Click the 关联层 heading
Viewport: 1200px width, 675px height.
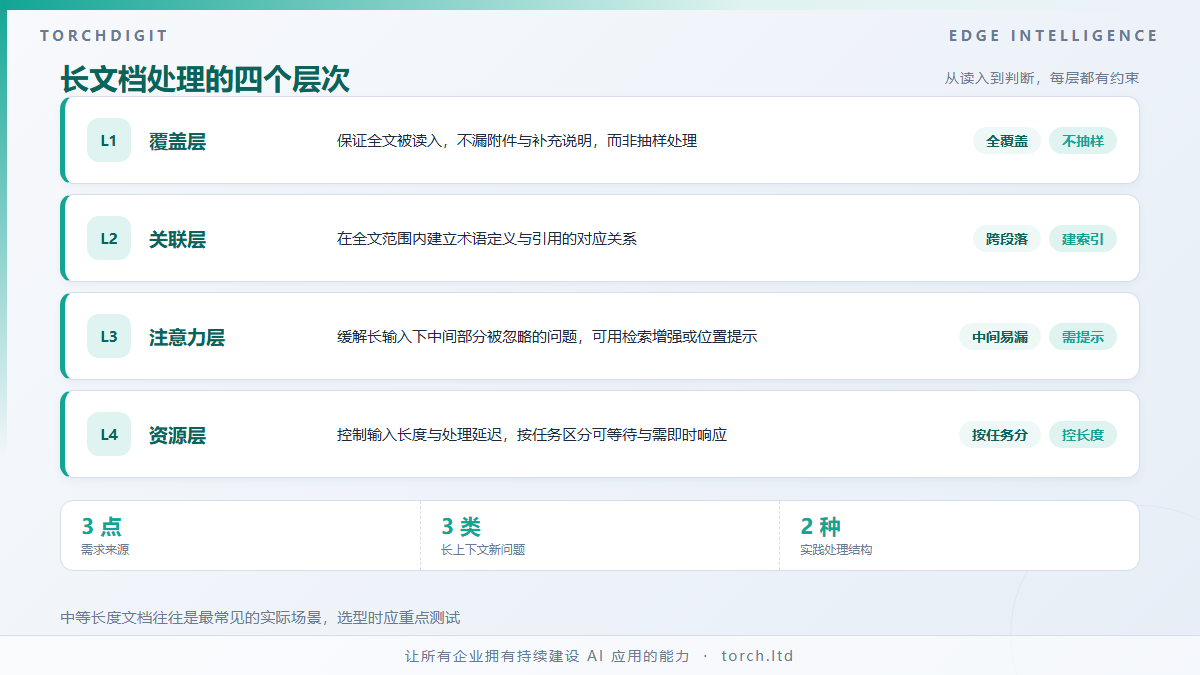click(177, 239)
